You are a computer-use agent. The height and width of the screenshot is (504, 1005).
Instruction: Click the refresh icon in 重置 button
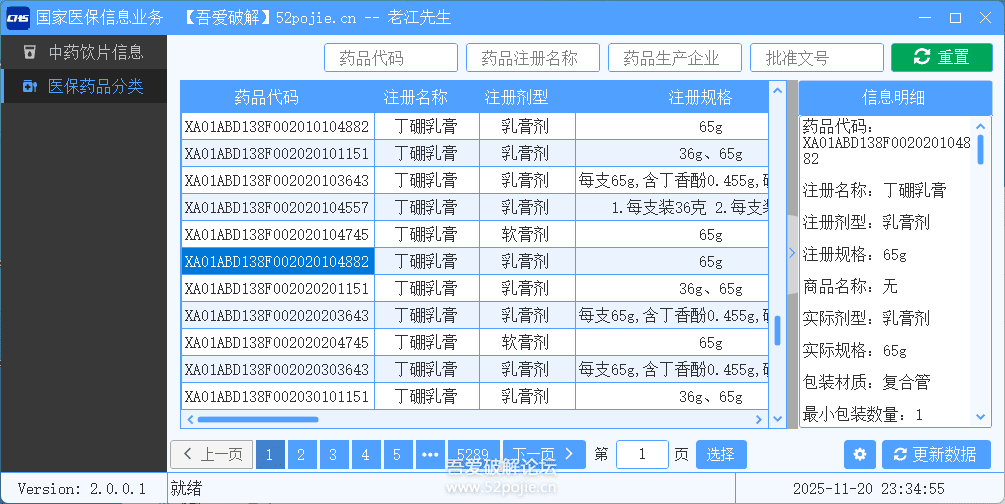click(921, 58)
